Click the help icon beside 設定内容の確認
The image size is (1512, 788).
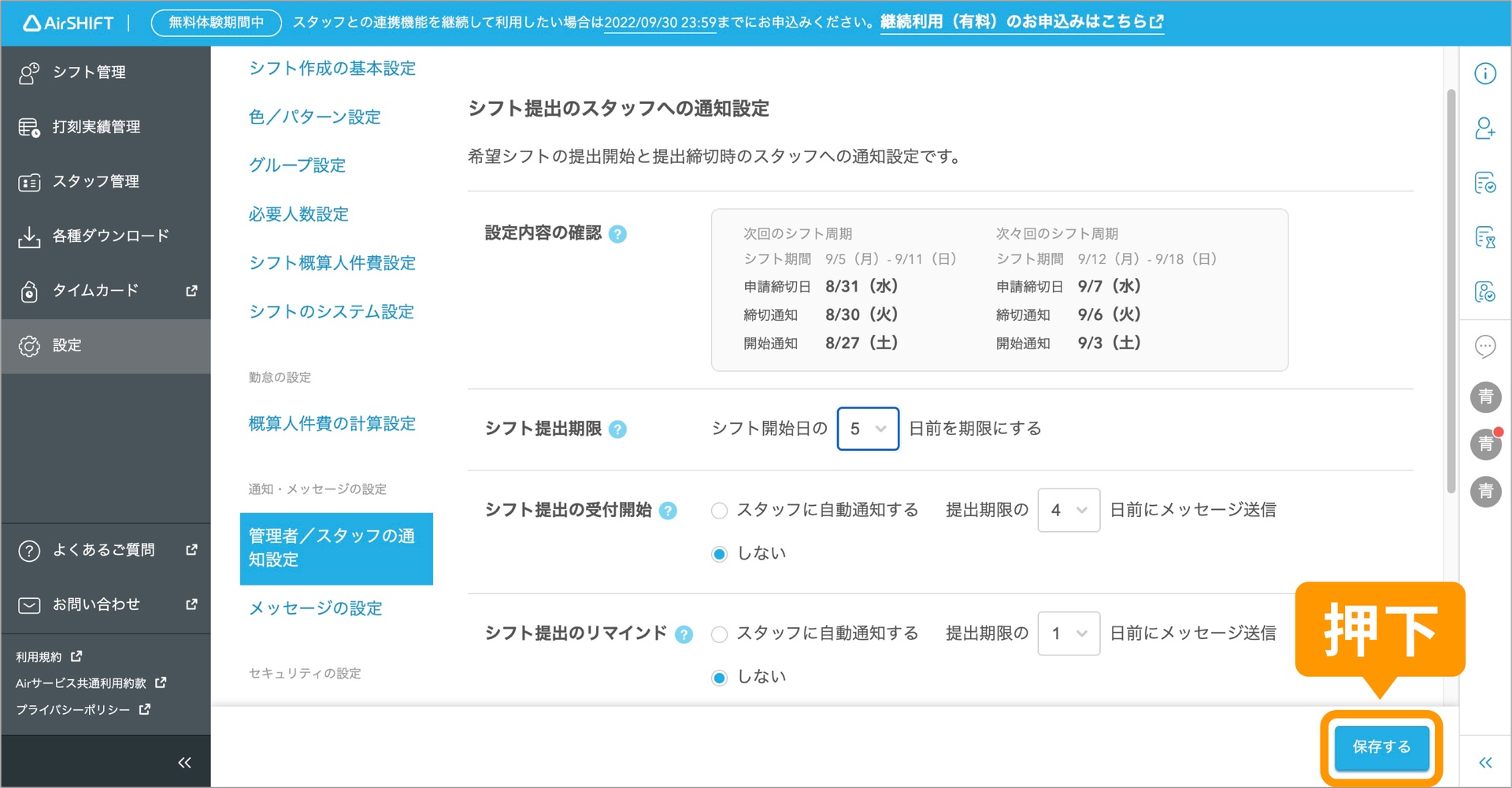click(x=618, y=234)
